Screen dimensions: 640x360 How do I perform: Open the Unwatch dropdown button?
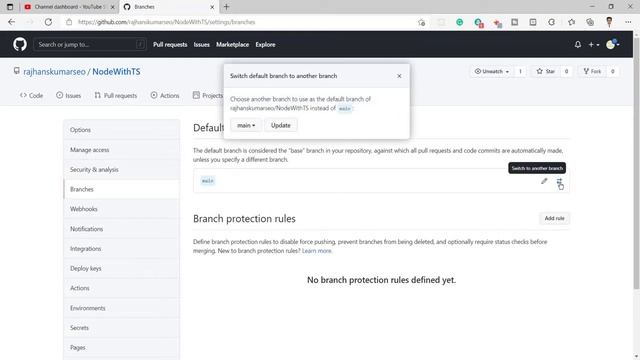[x=491, y=71]
